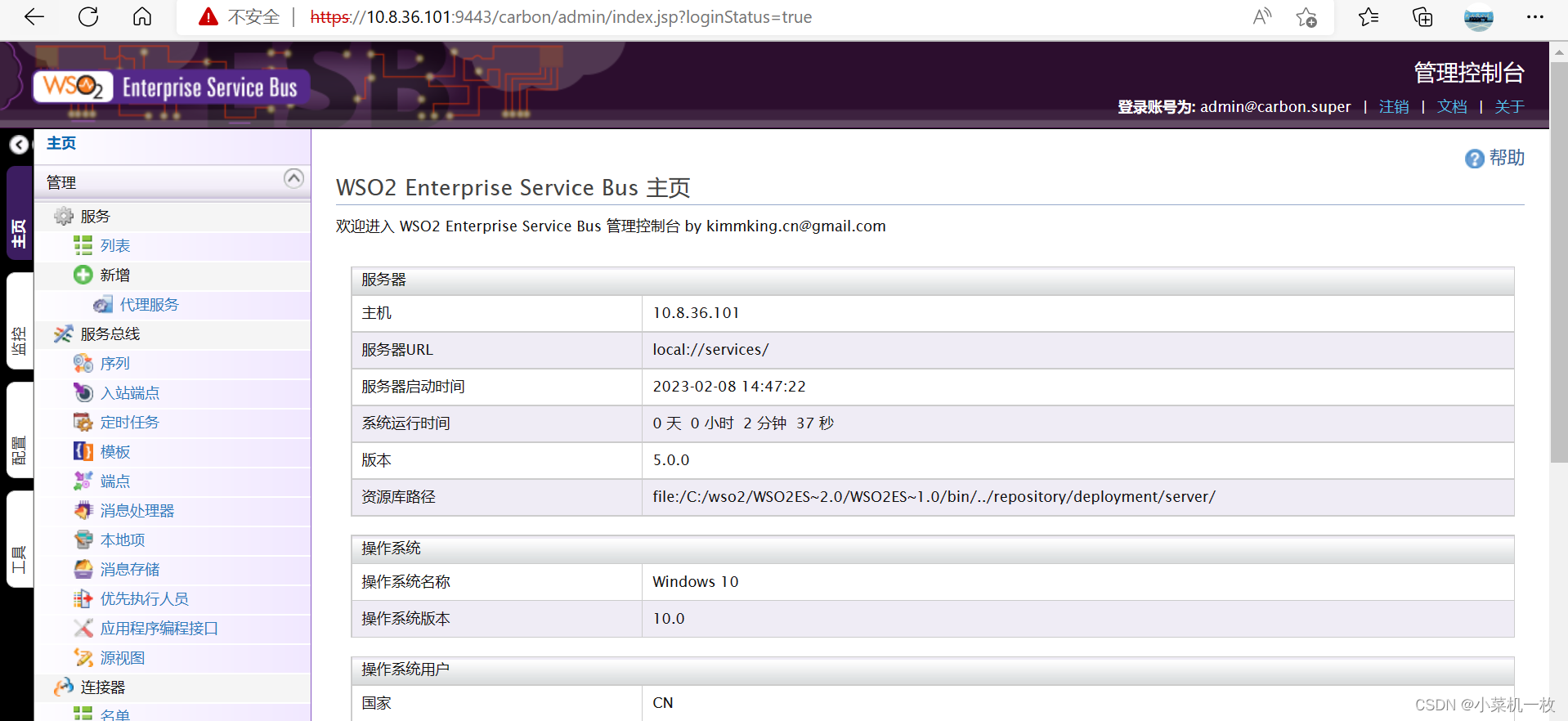The image size is (1568, 721).
Task: Click the priority executors icon
Action: pyautogui.click(x=83, y=599)
